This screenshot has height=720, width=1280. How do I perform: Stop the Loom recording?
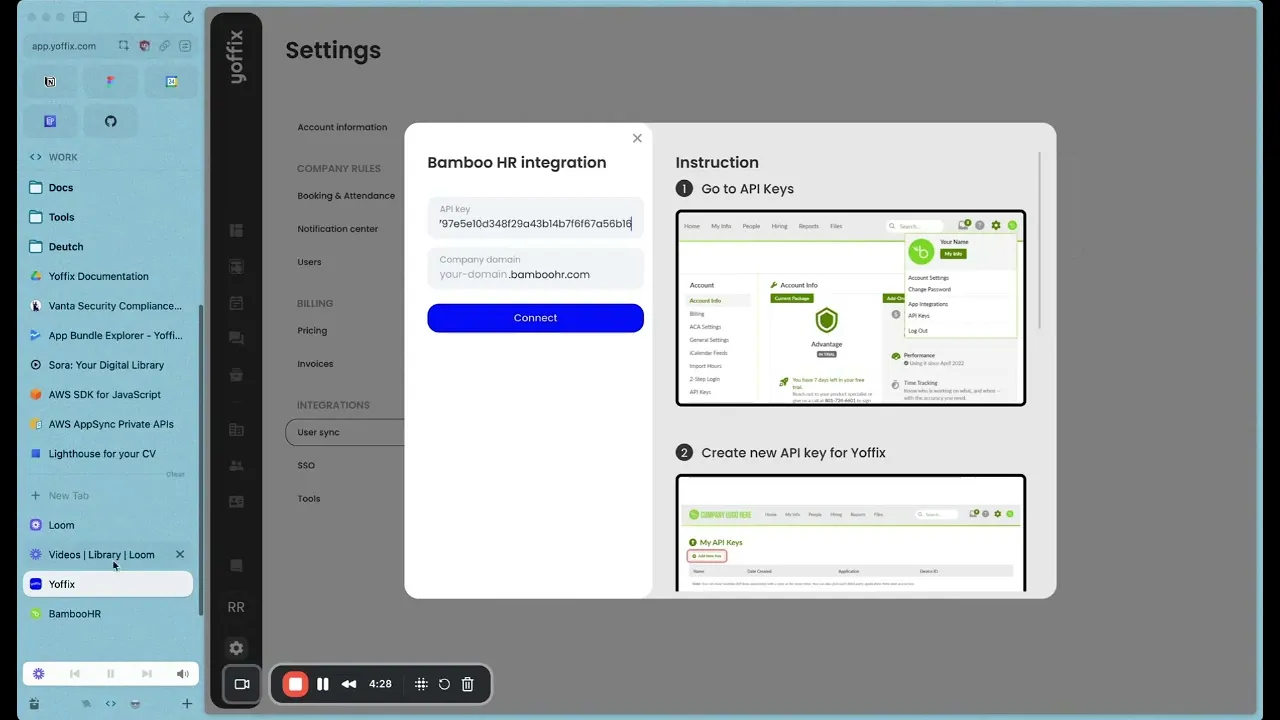tap(295, 684)
